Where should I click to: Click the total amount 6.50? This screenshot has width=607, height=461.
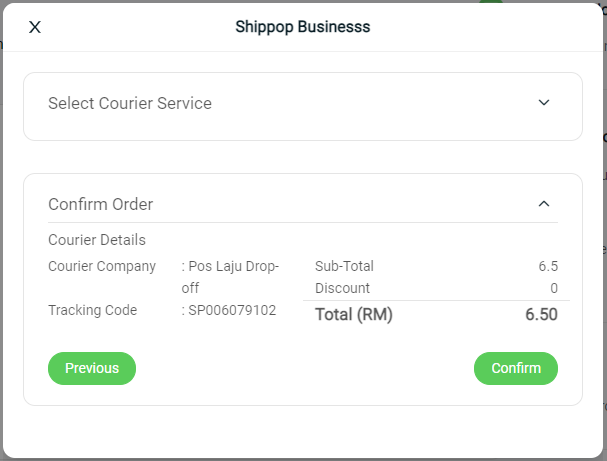click(x=541, y=314)
